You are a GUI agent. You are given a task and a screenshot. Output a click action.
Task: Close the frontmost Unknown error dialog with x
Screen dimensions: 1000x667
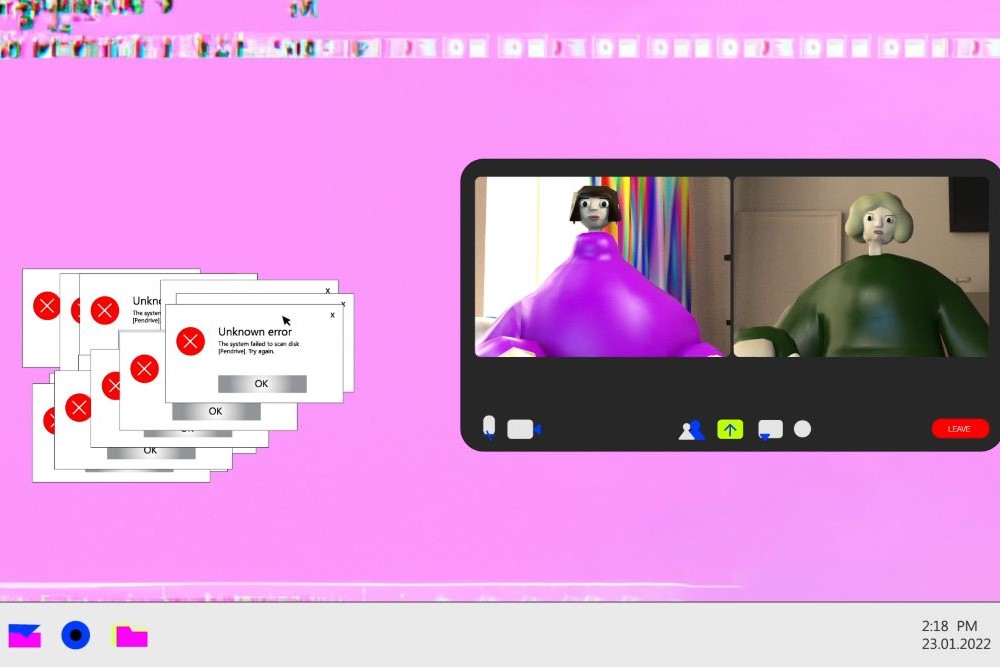pyautogui.click(x=332, y=314)
